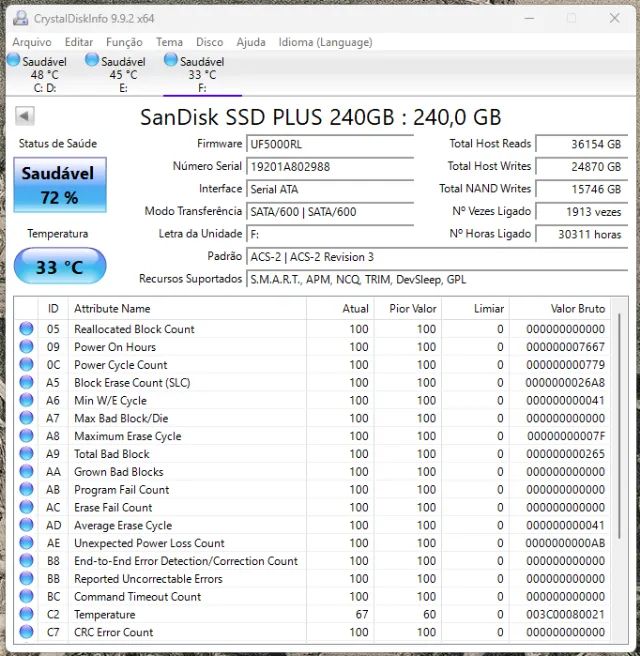Screen dimensions: 640x656
Task: Click the Letra da Unidade field F:
Action: pos(330,234)
